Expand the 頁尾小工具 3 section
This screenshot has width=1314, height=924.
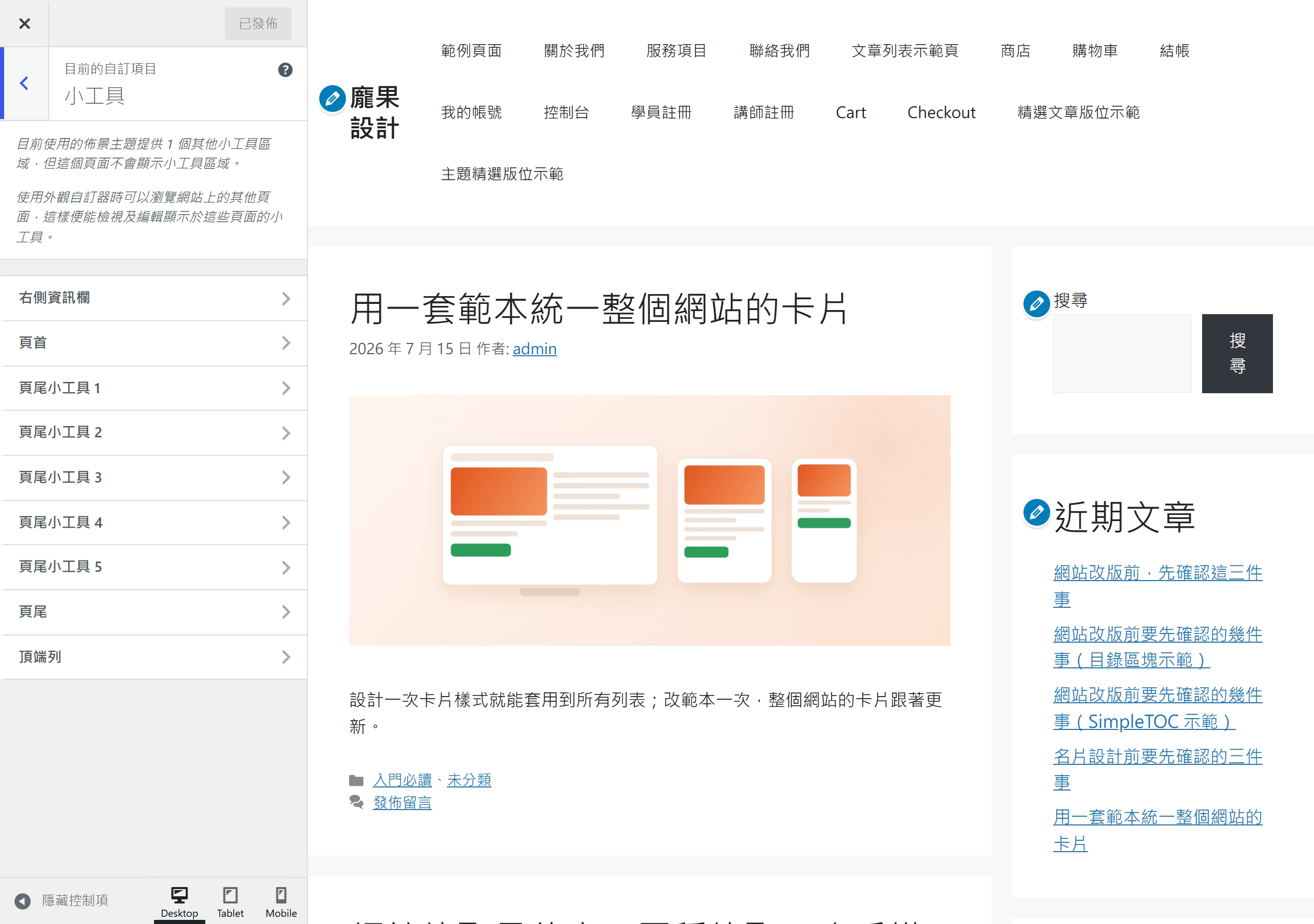coord(153,477)
